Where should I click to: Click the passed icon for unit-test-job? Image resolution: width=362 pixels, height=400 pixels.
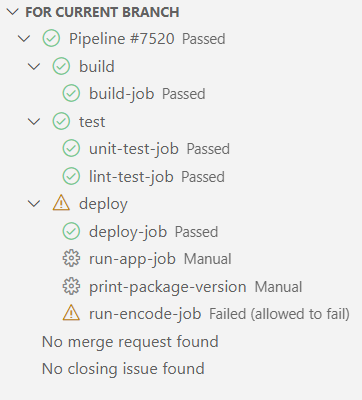point(71,148)
